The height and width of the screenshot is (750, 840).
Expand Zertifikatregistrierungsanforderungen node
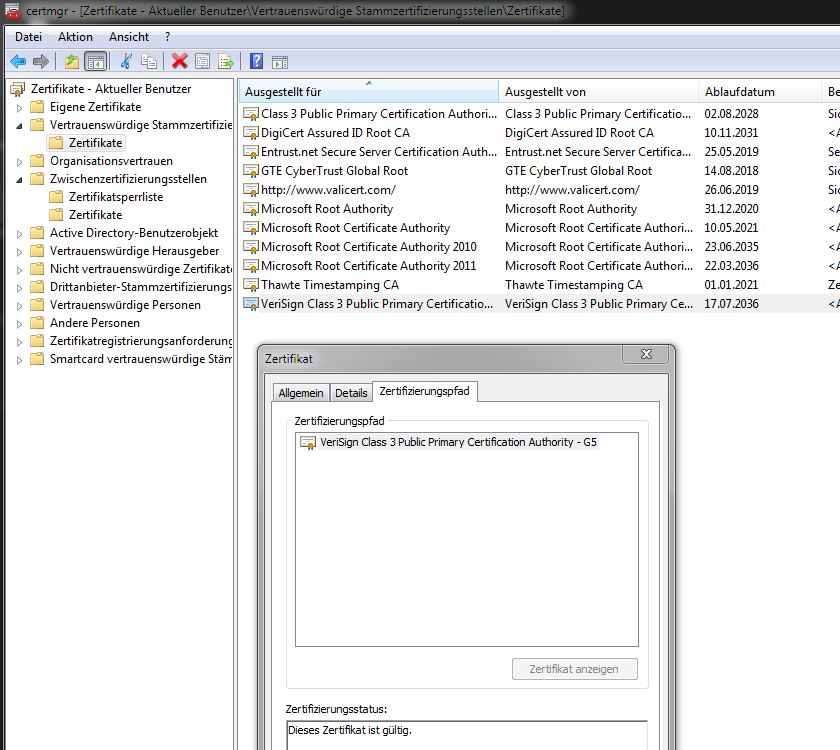(19, 342)
